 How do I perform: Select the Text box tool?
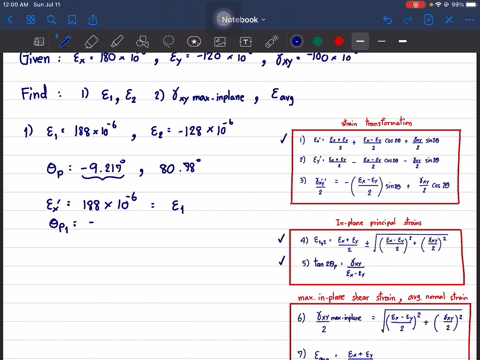(x=246, y=42)
